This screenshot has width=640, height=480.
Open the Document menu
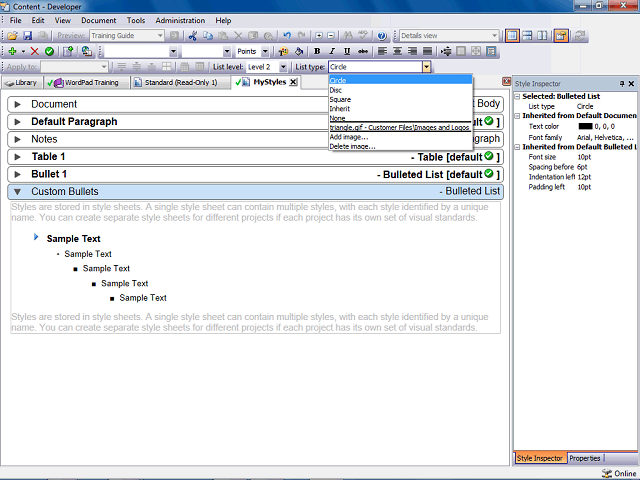(x=98, y=20)
